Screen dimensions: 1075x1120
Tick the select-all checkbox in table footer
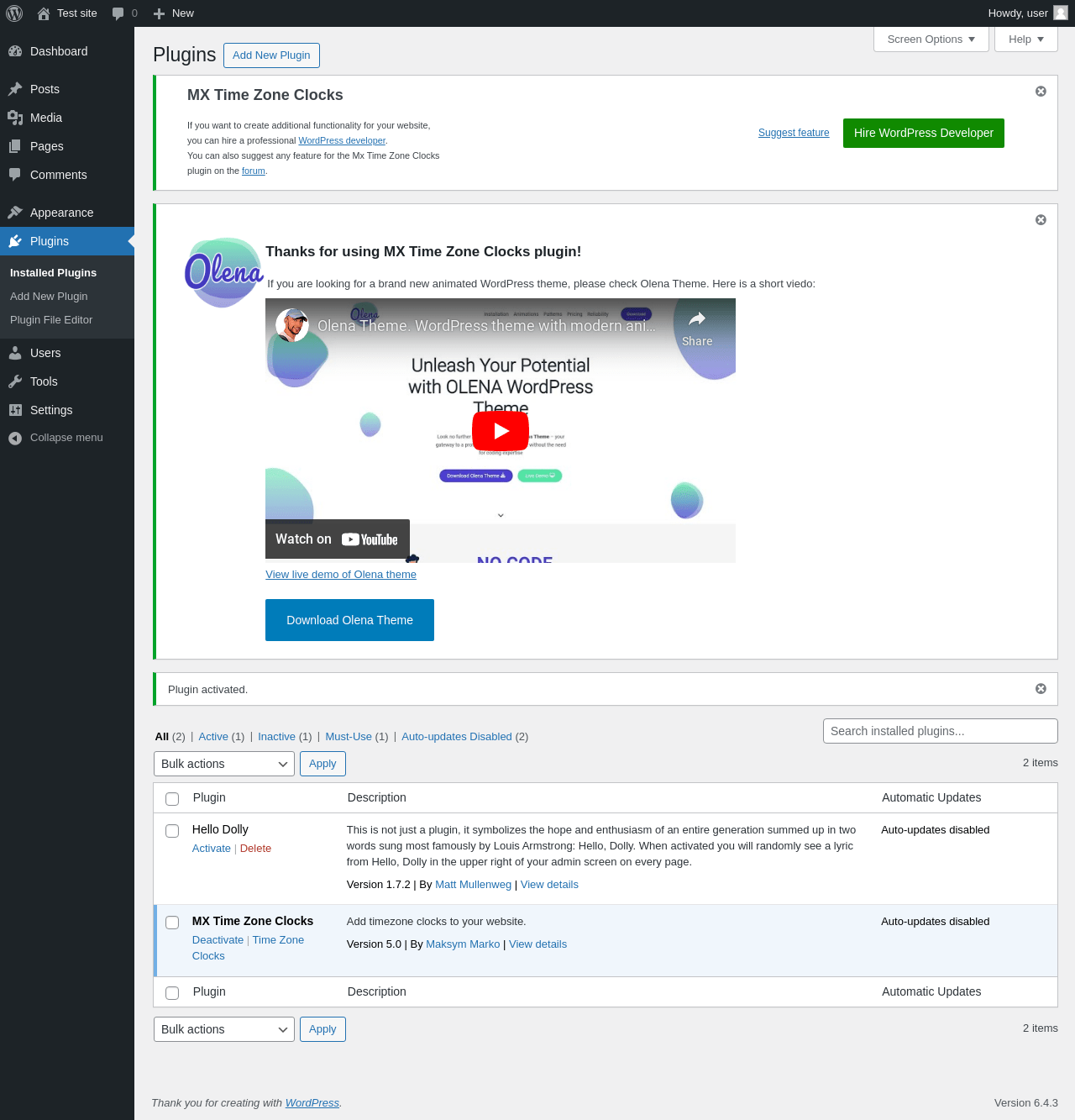(172, 992)
